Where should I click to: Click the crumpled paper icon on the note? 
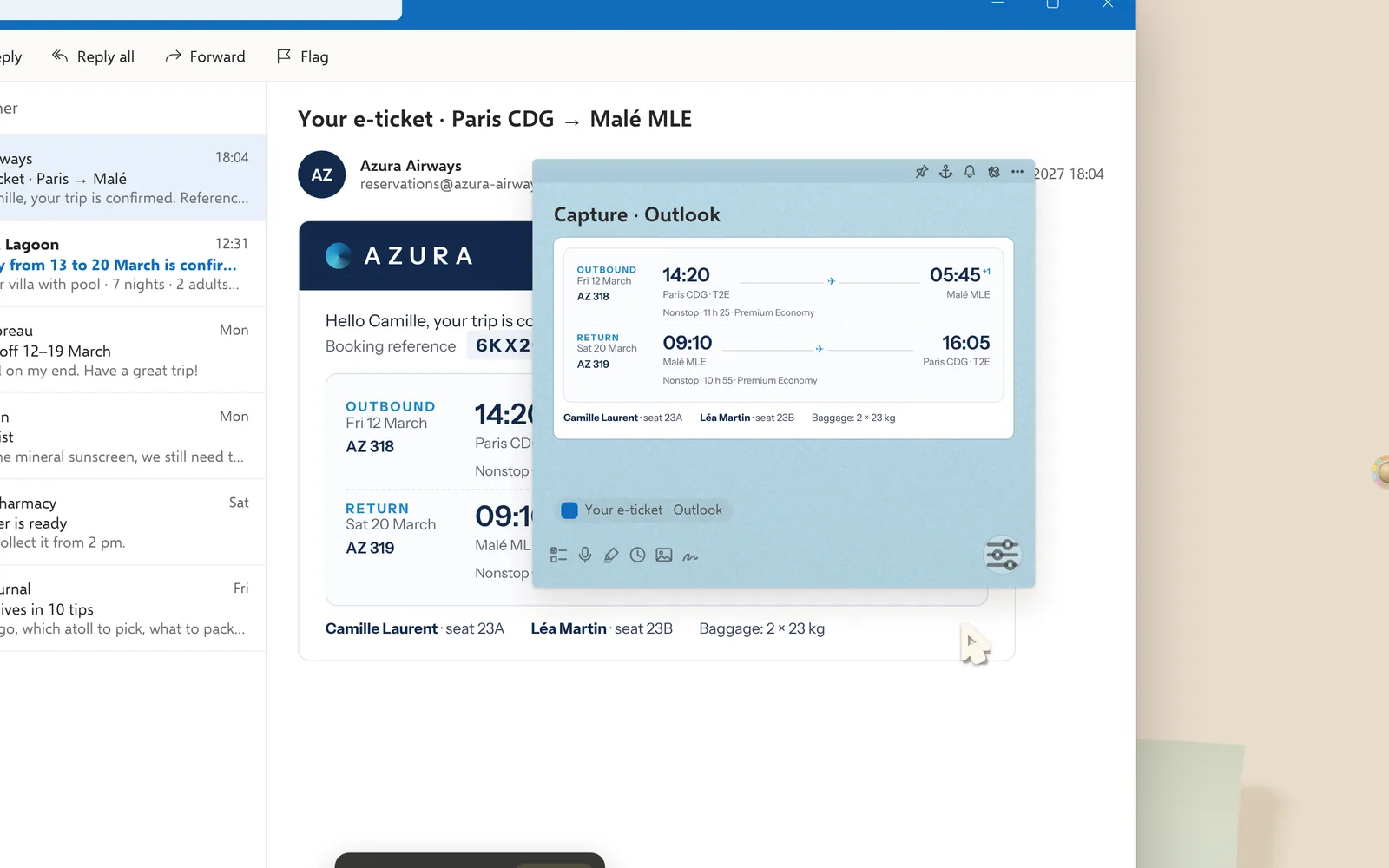point(994,172)
